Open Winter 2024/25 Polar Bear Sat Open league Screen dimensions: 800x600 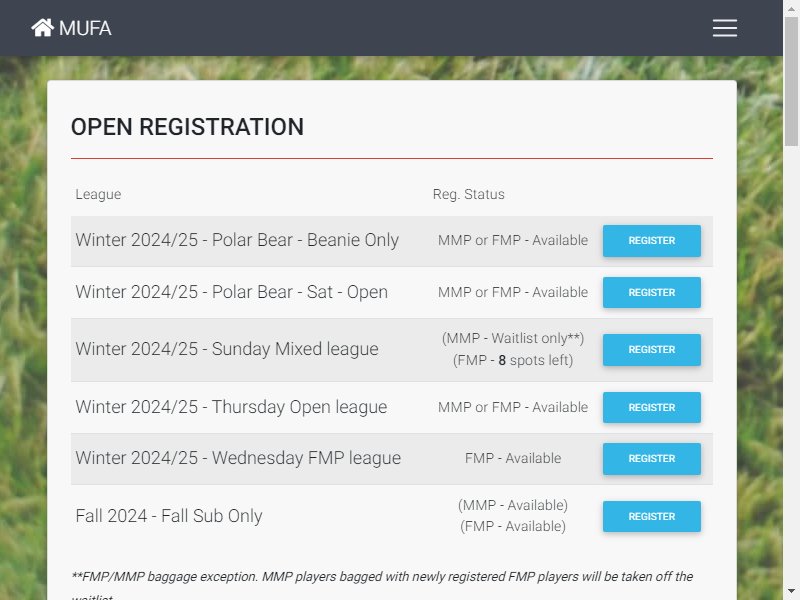click(x=231, y=292)
